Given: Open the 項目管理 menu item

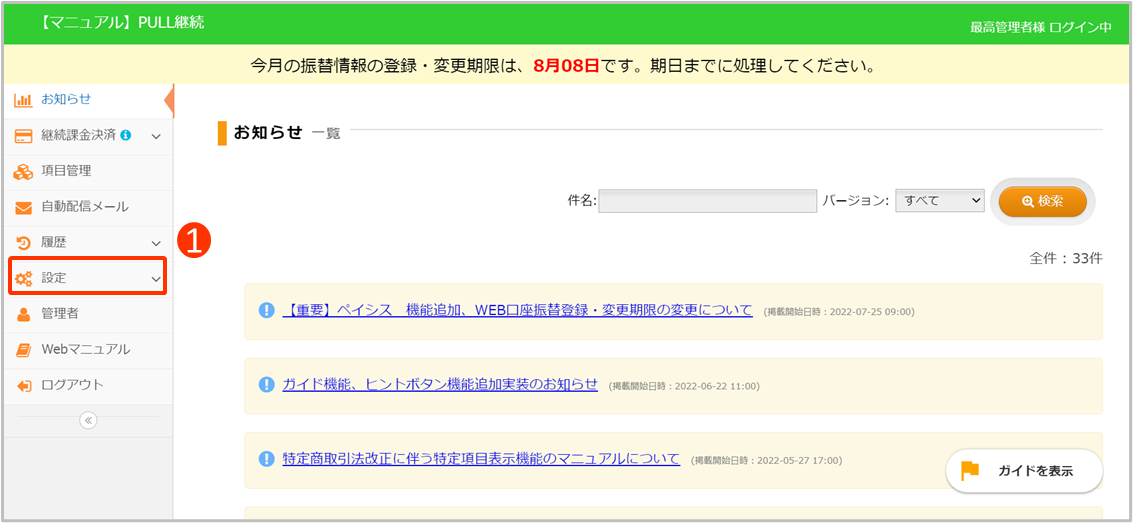Looking at the screenshot, I should (66, 172).
